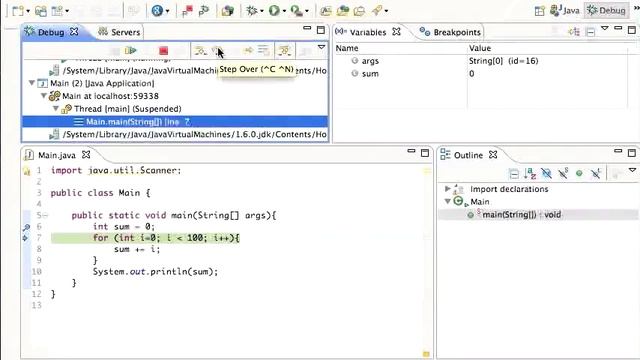Open Outline view menu triangle

pos(632,170)
